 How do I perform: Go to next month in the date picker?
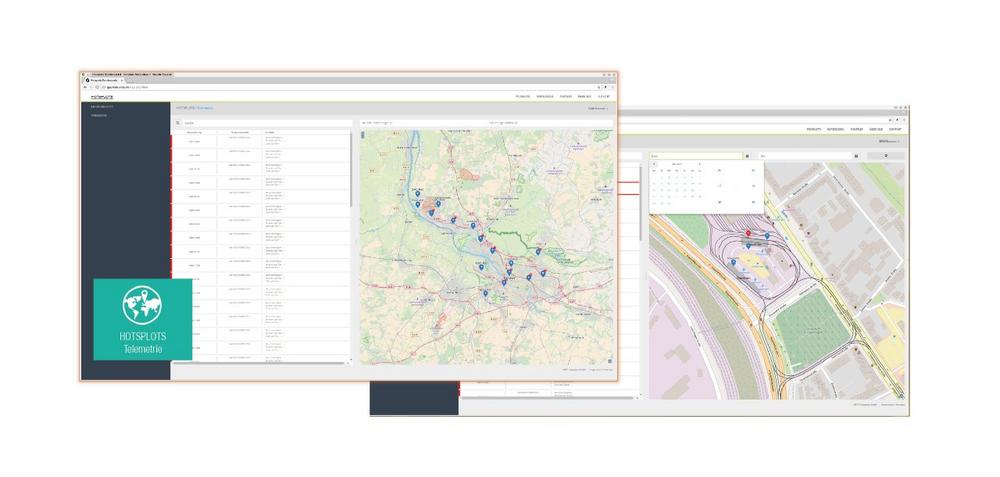[700, 164]
